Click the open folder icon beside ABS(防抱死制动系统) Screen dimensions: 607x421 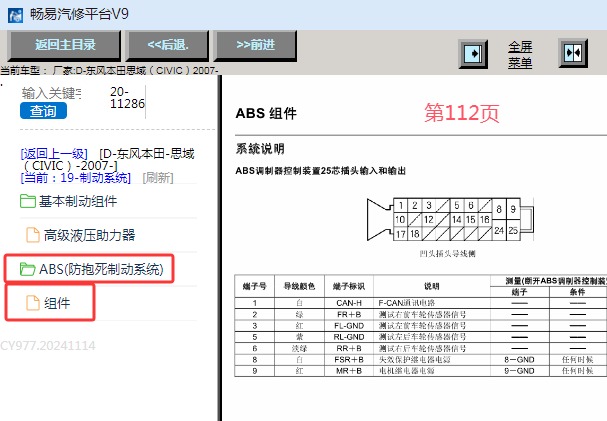[27, 269]
